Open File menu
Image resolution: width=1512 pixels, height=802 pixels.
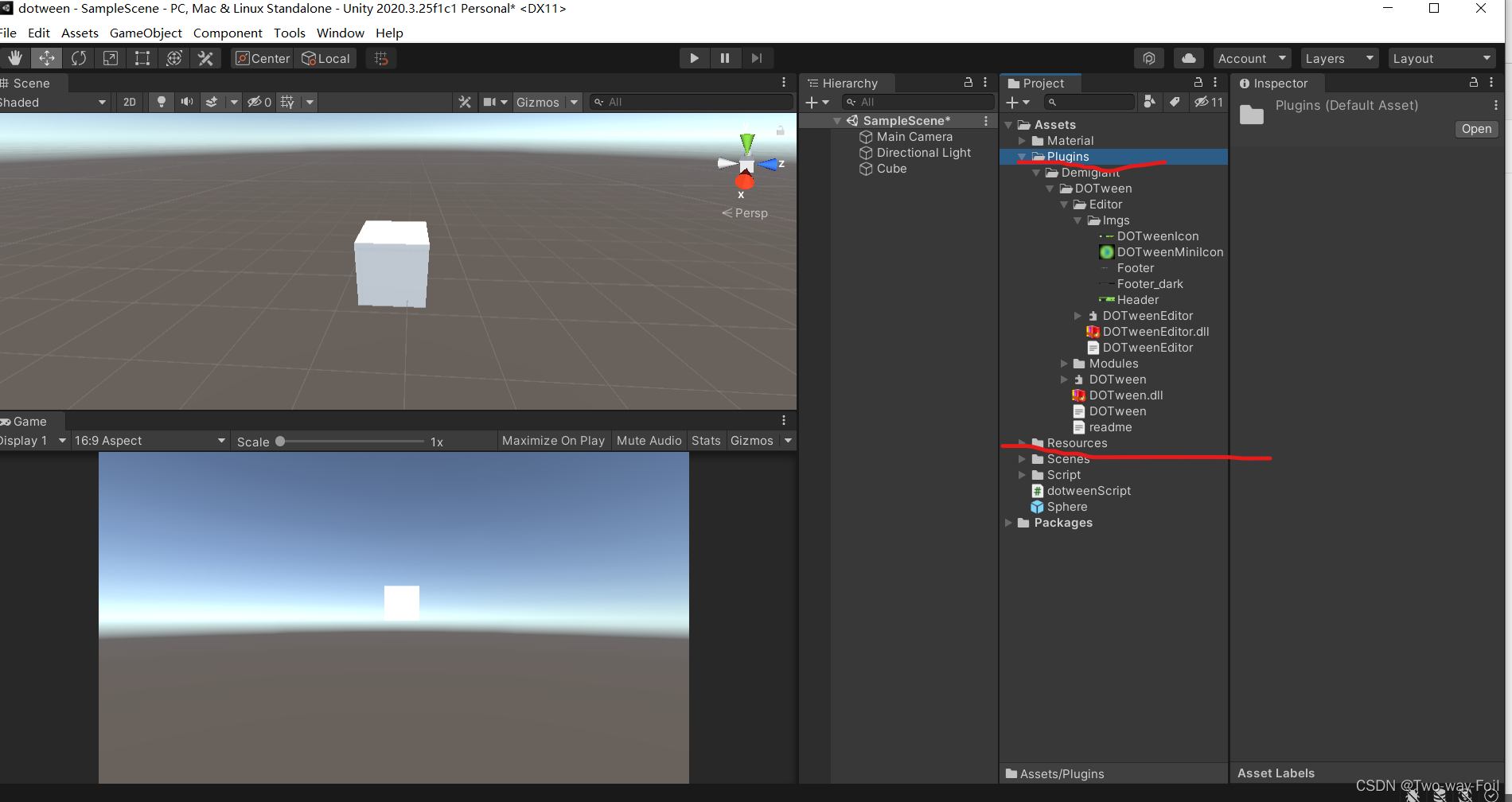click(x=8, y=33)
